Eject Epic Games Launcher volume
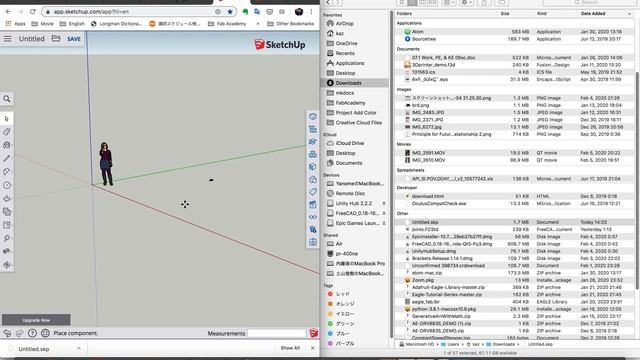The width and height of the screenshot is (640, 360). pyautogui.click(x=384, y=223)
